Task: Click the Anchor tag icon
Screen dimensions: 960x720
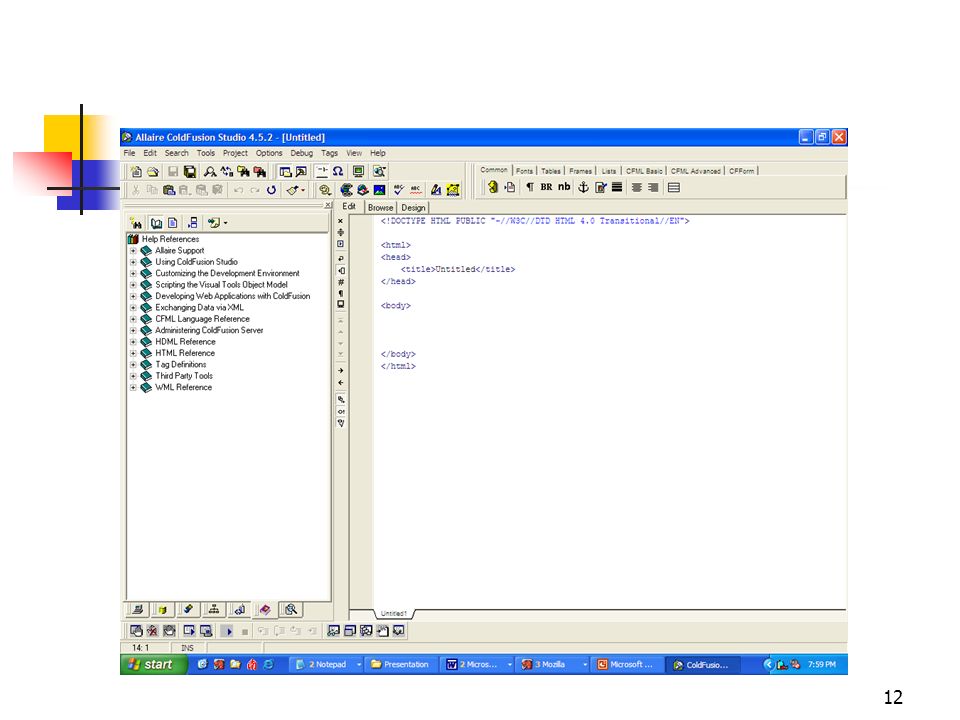Action: click(x=583, y=187)
